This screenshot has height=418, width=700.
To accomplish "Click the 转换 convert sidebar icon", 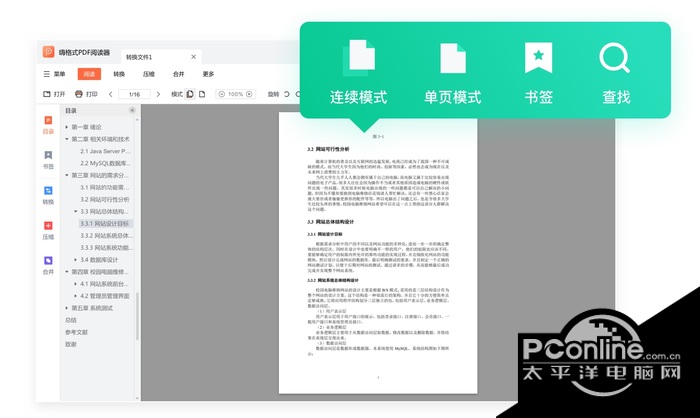I will tap(48, 191).
